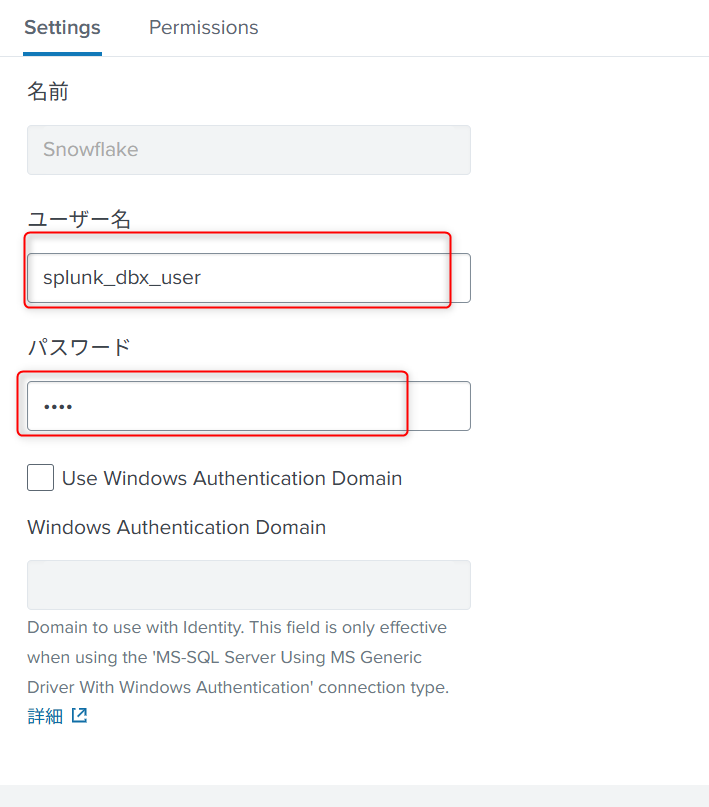Click the masked password dots
The width and height of the screenshot is (709, 807).
pos(58,407)
